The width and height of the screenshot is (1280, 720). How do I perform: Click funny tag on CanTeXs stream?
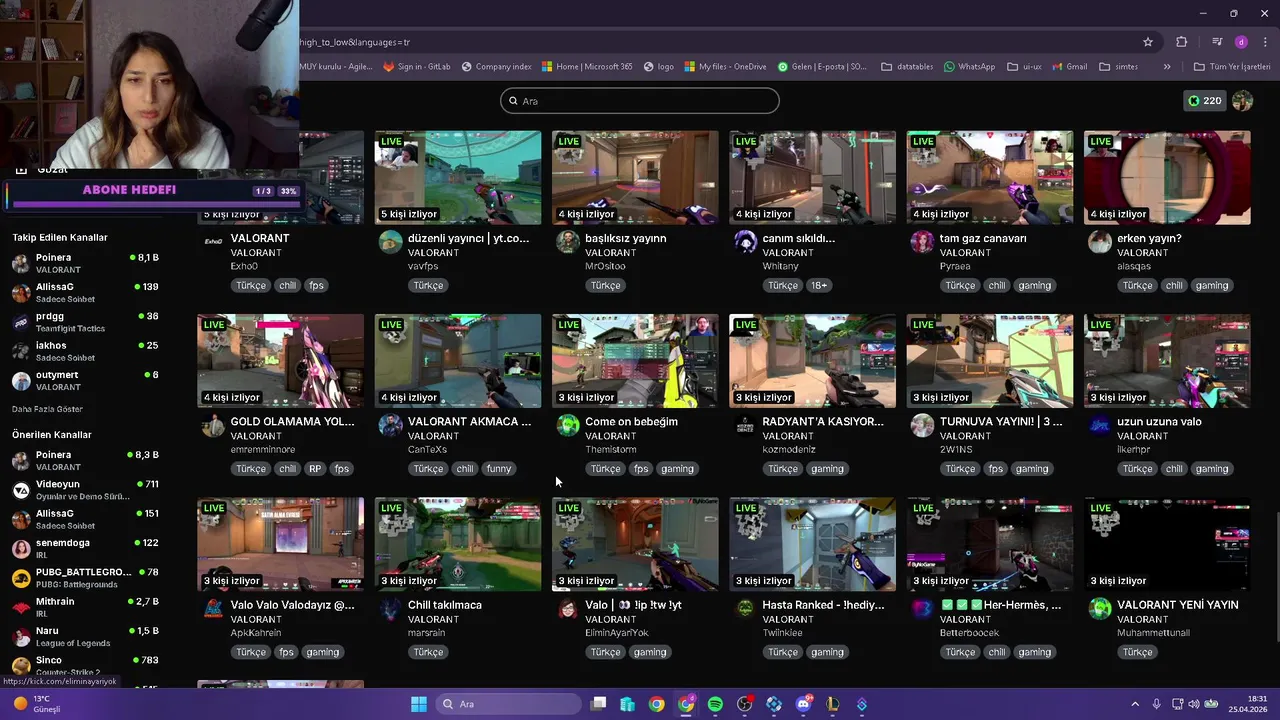point(498,469)
